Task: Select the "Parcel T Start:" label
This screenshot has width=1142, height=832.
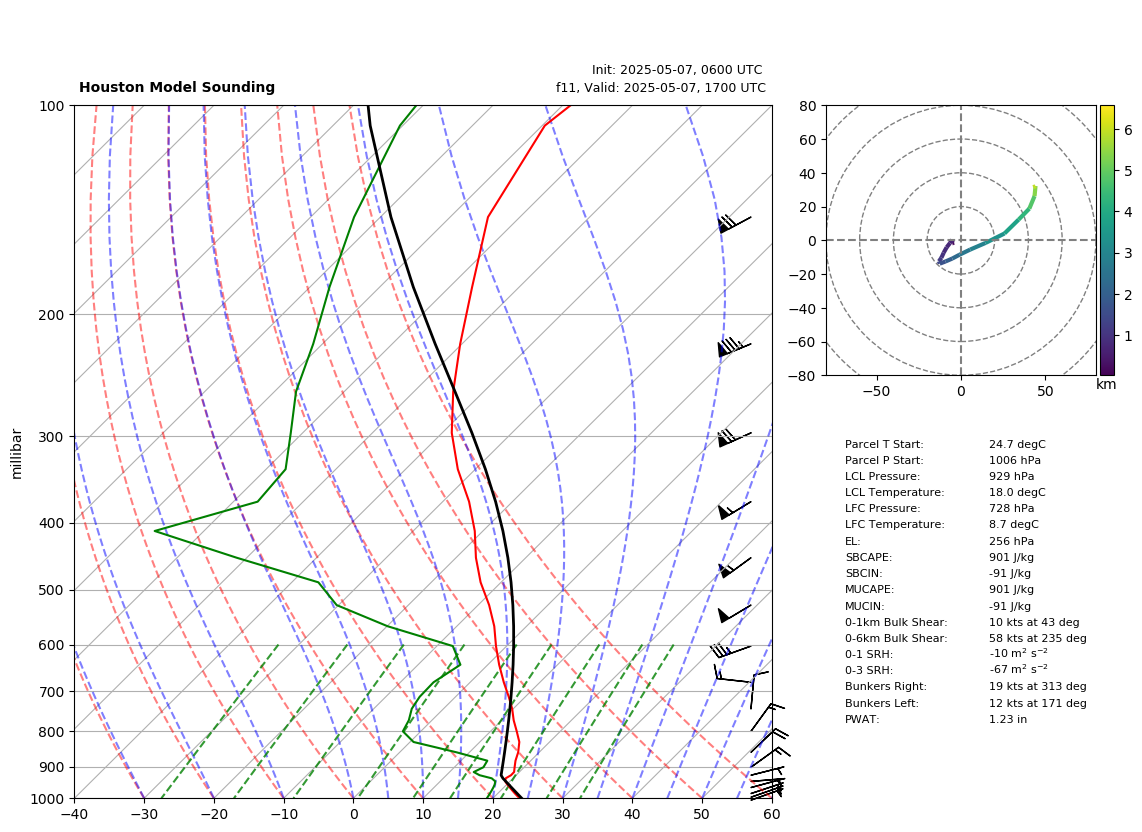Action: click(x=883, y=444)
